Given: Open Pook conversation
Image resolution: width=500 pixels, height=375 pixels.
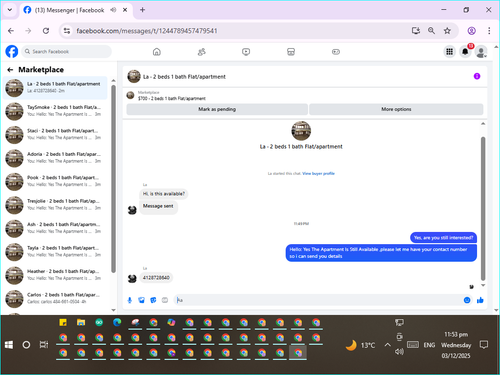Looking at the screenshot, I should [55, 181].
